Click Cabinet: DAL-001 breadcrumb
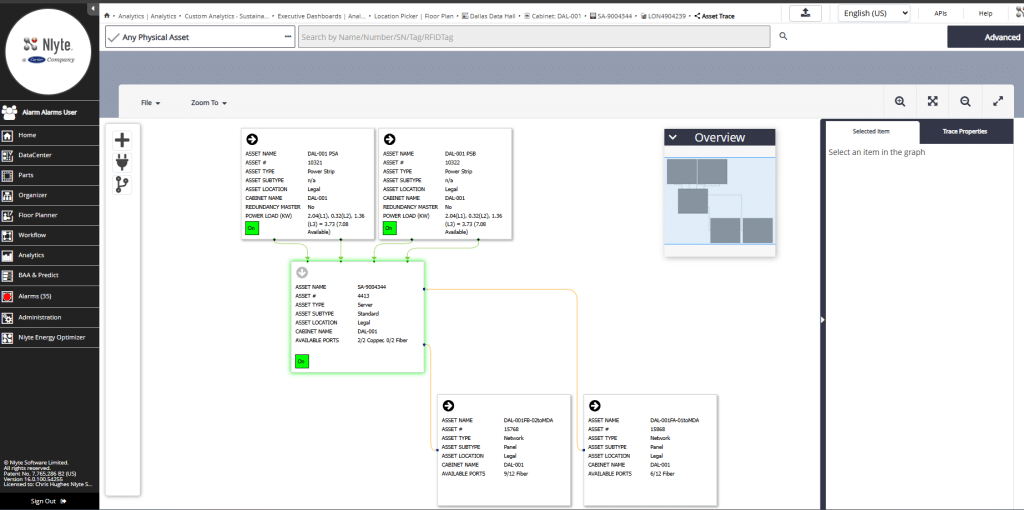The height and width of the screenshot is (510, 1024). tap(554, 16)
